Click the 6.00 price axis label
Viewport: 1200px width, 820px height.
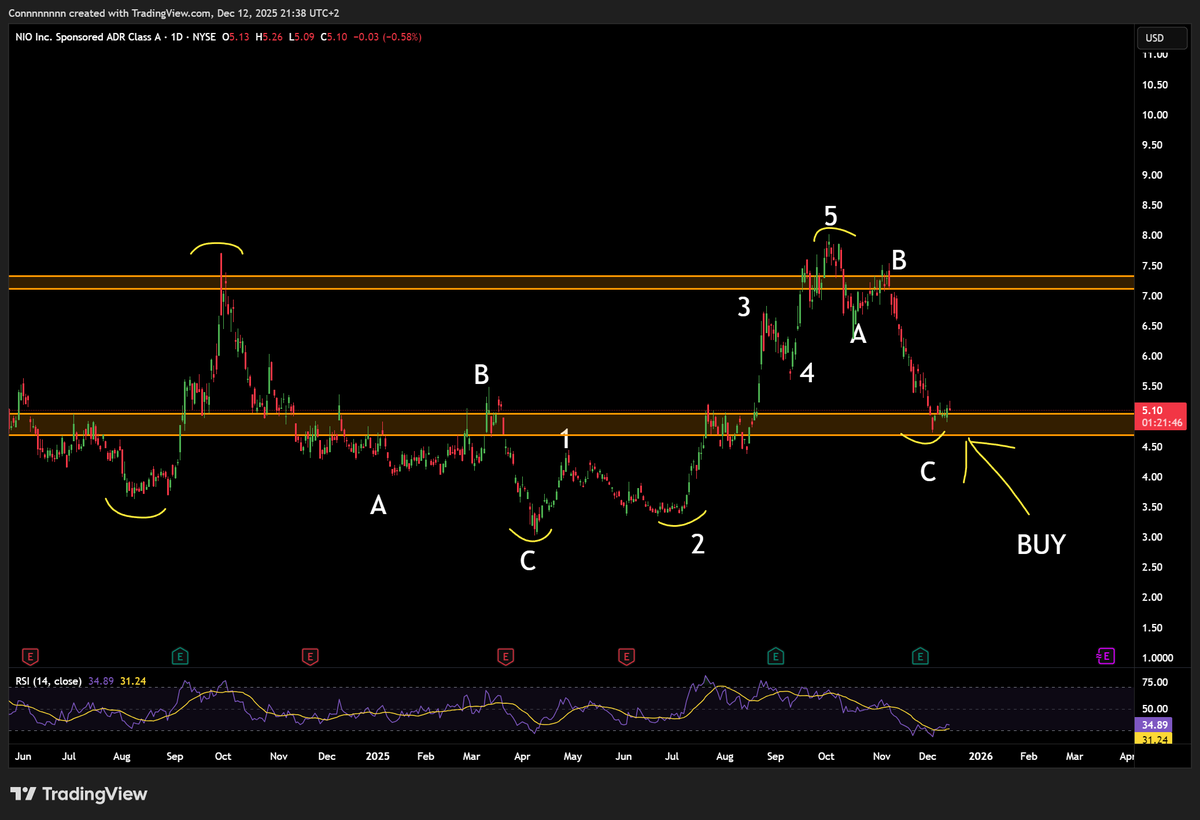tap(1153, 356)
